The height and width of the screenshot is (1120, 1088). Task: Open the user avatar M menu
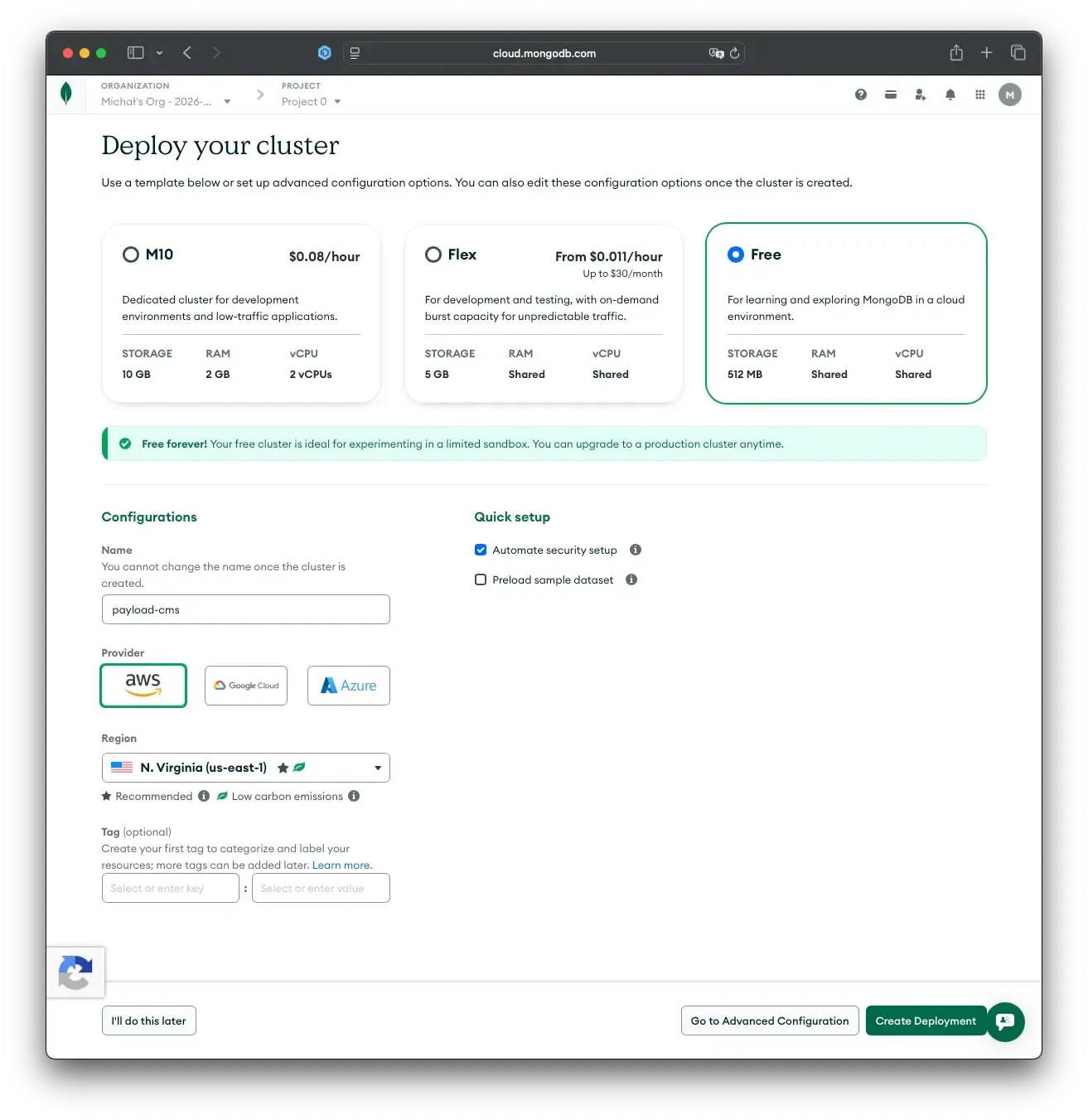point(1010,95)
